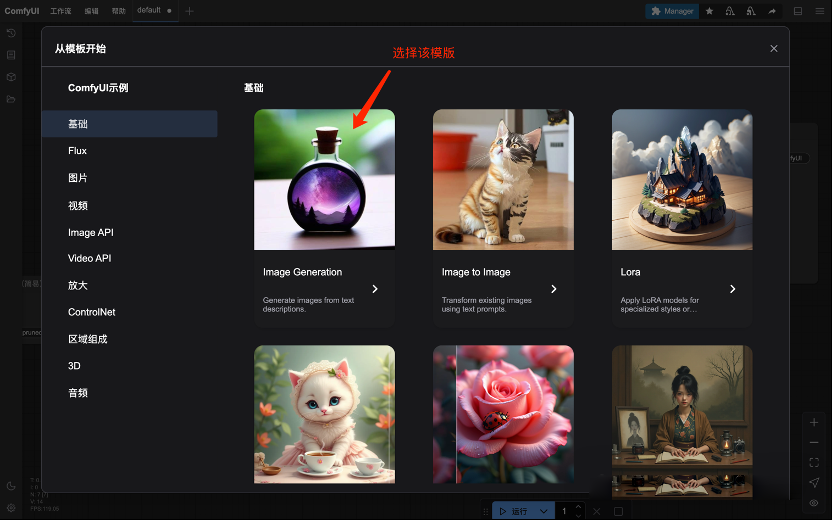
Task: Open the queue history sidebar icon
Action: coord(11,33)
